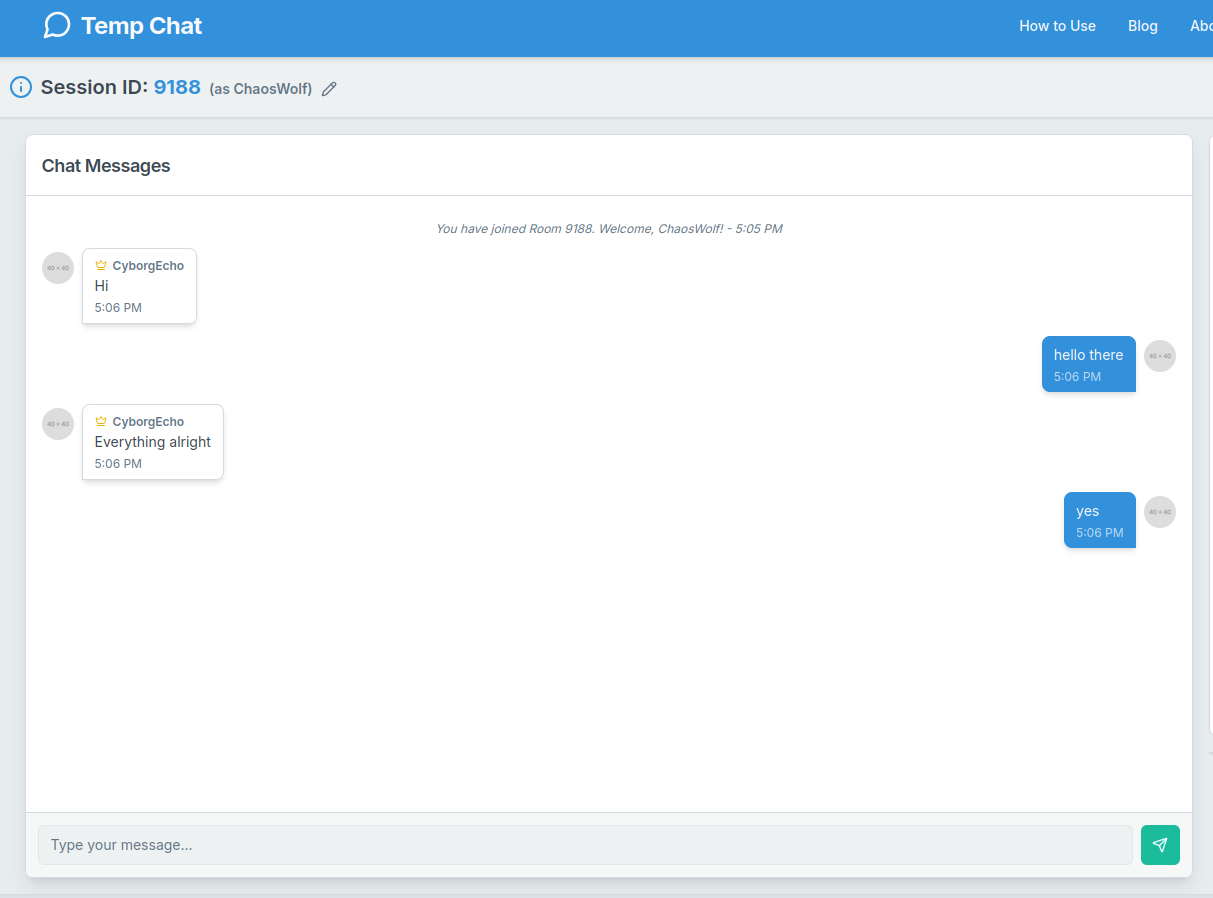
Task: Click the Temp Chat speech bubble logo
Action: pos(57,25)
